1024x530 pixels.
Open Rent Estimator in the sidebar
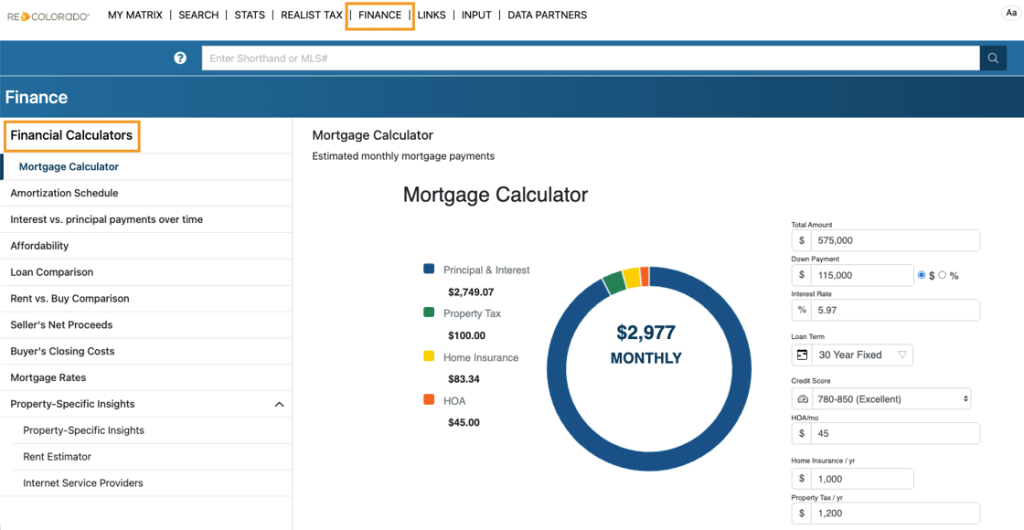click(57, 457)
